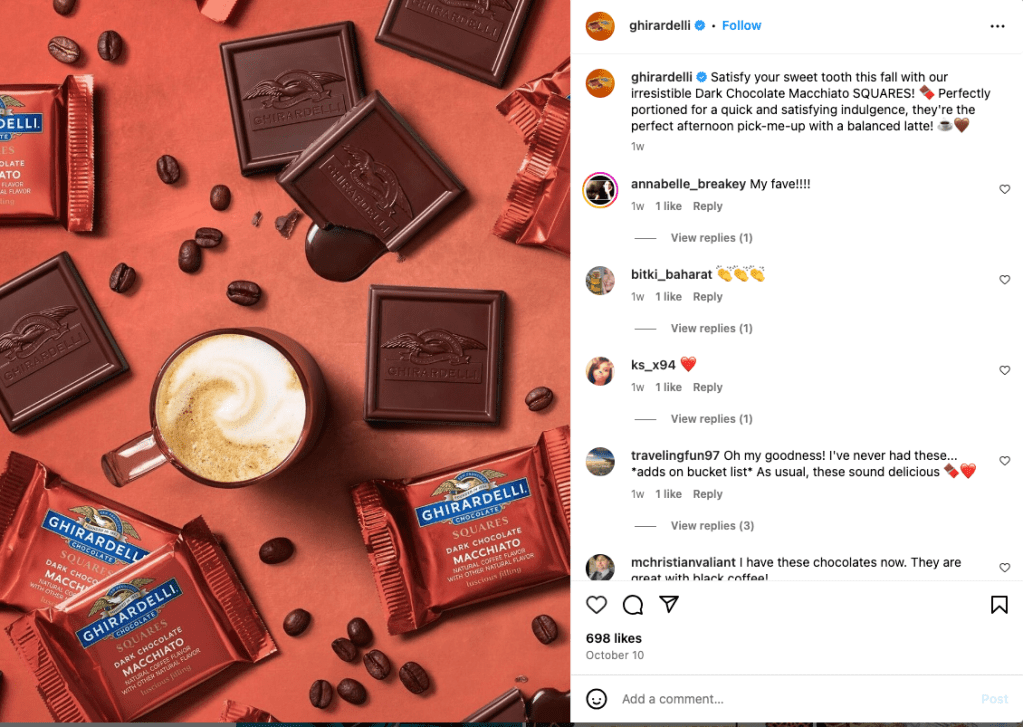Open the three-dot more options menu
The image size is (1023, 727).
coord(997,26)
